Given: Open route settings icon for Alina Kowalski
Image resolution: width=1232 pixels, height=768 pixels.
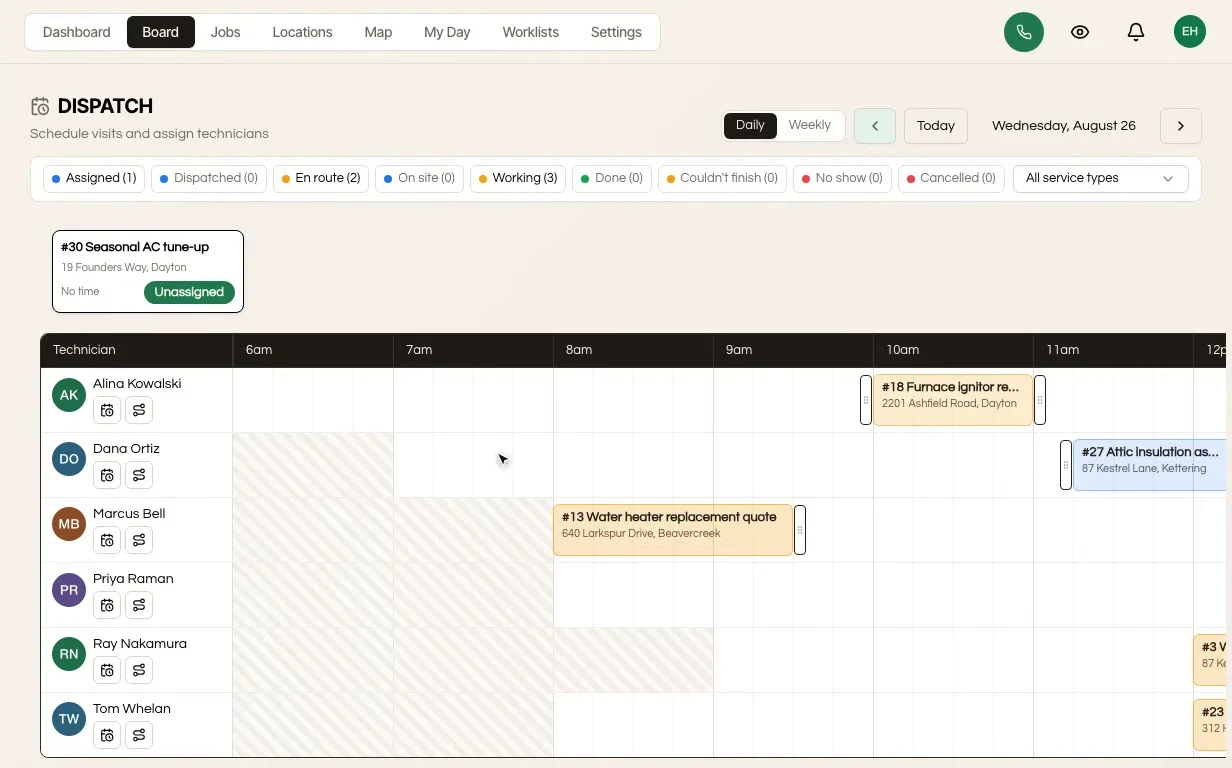Looking at the screenshot, I should (139, 410).
